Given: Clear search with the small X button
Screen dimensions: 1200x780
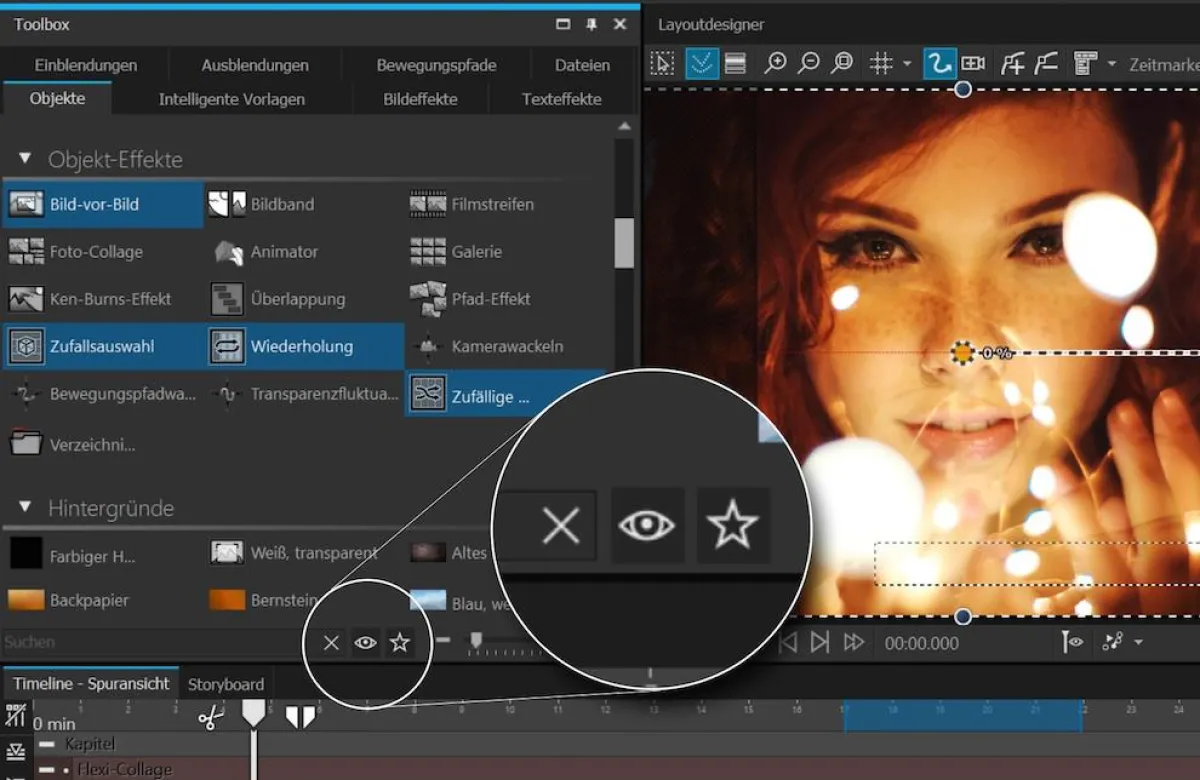Looking at the screenshot, I should coord(332,643).
